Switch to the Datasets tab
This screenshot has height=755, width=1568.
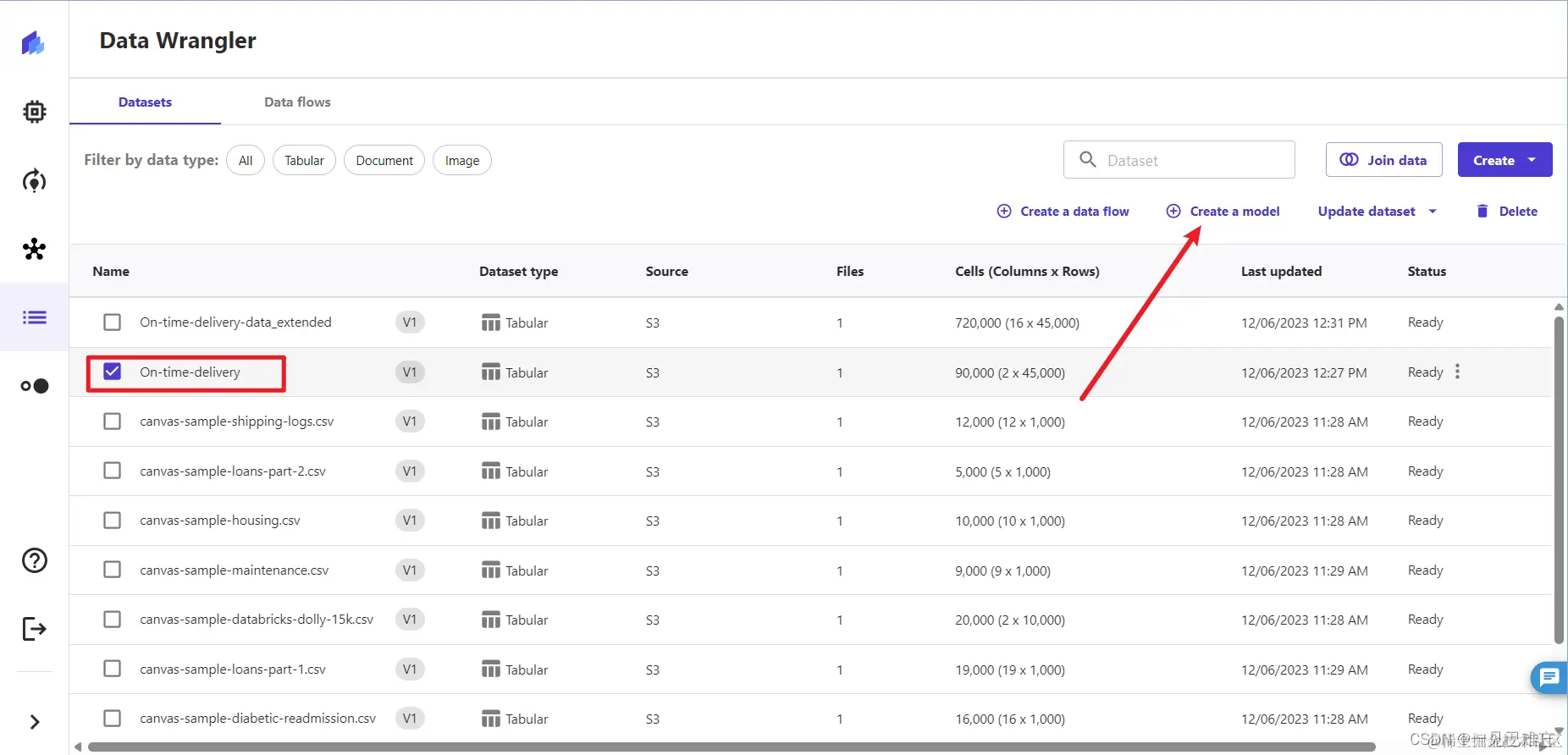tap(145, 102)
